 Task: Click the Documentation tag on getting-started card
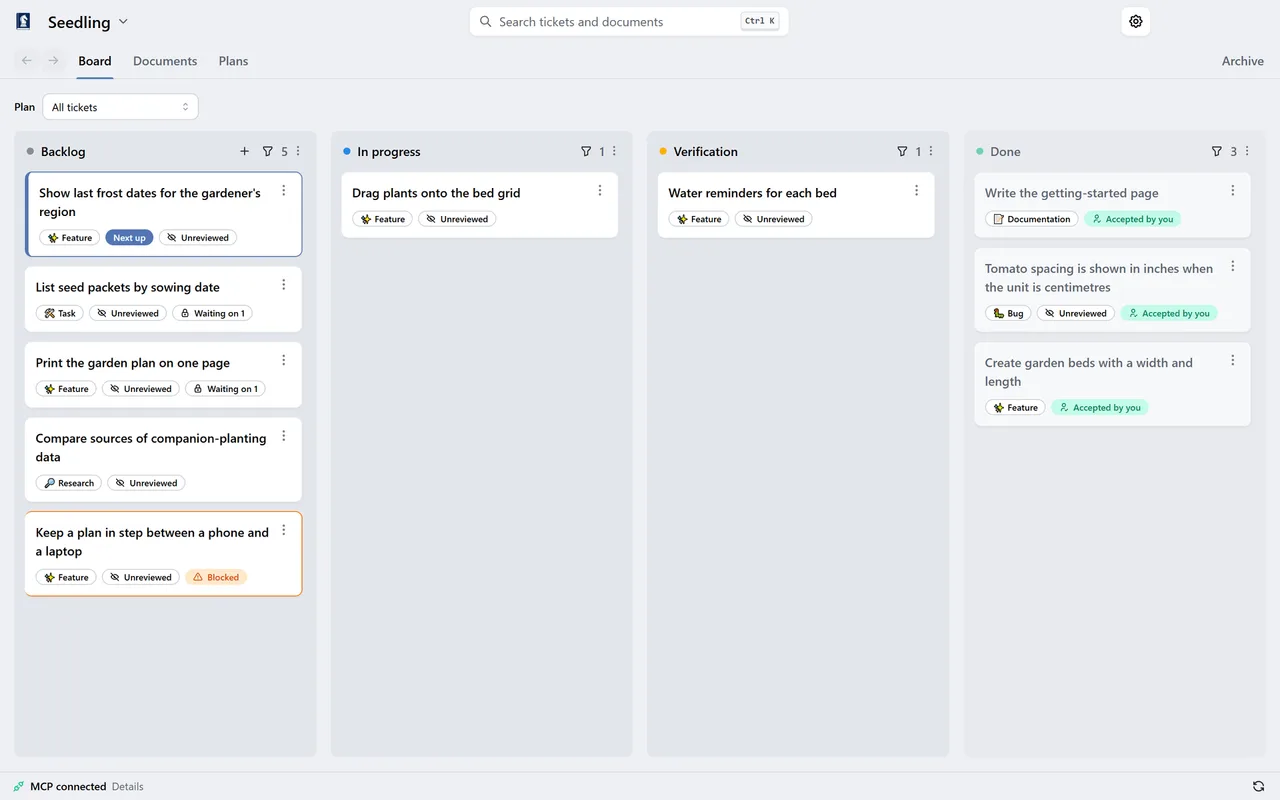(x=1031, y=219)
